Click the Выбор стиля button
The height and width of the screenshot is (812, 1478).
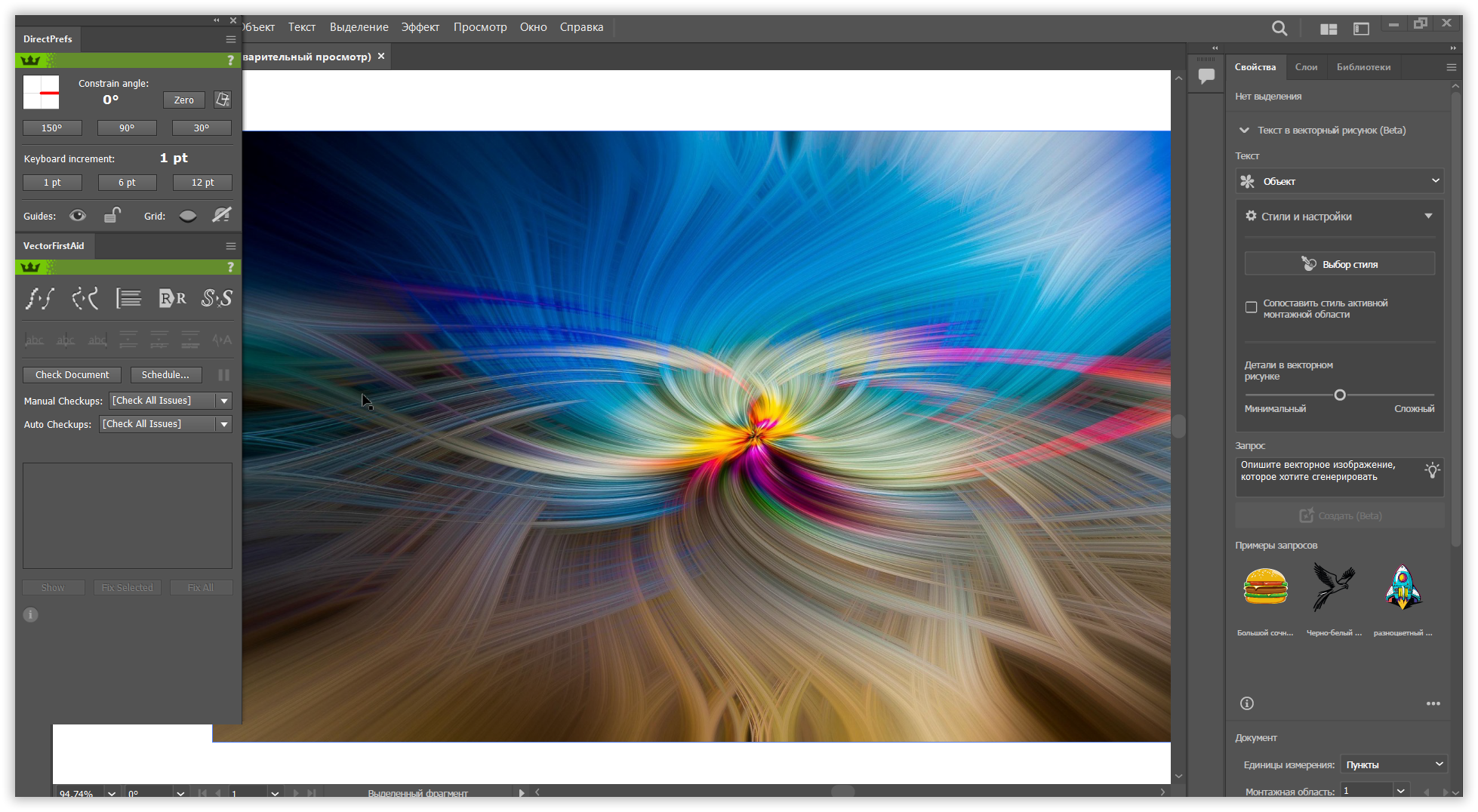tap(1339, 264)
